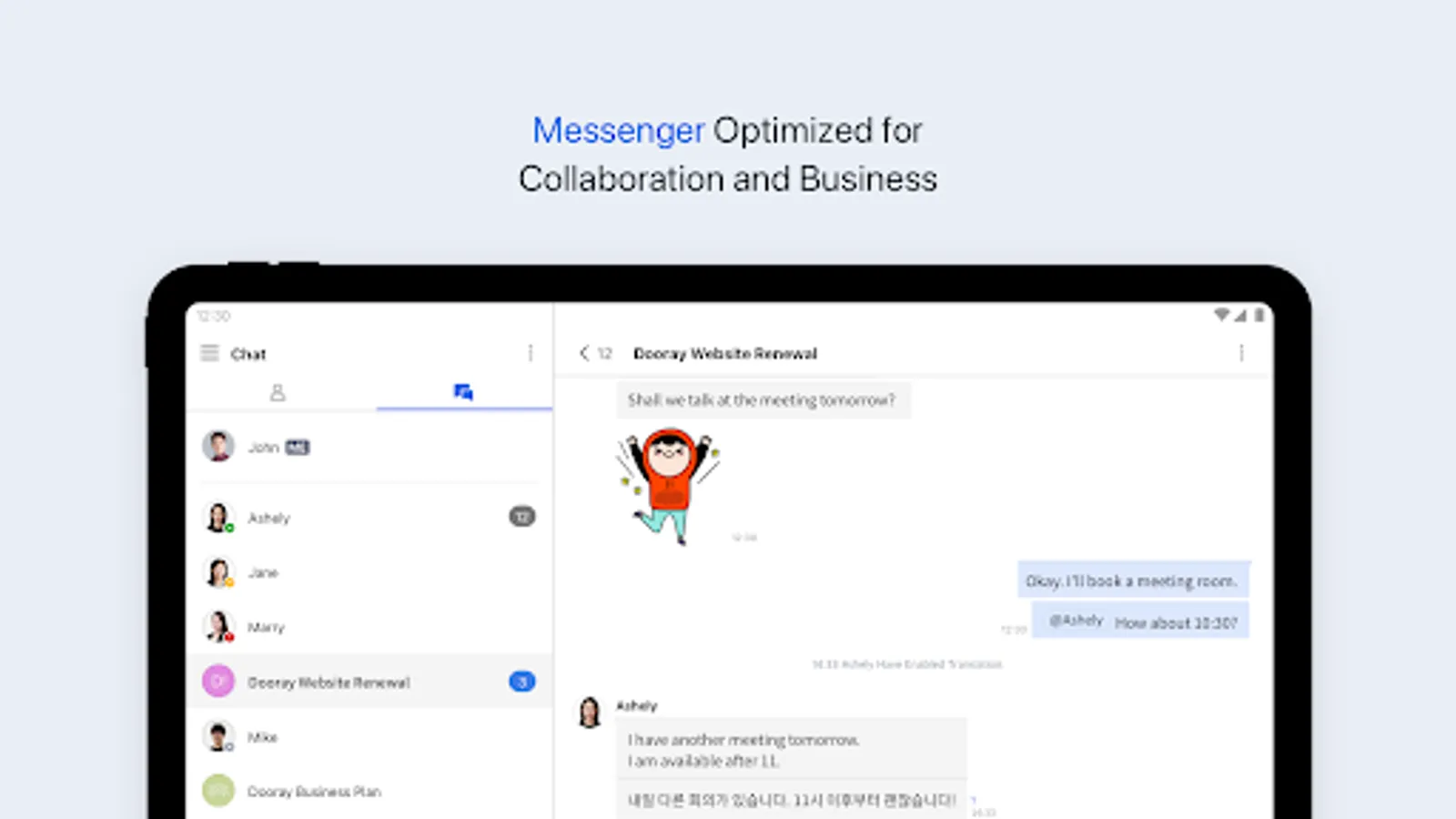The image size is (1456, 819).
Task: Select the Dooray Website Renewal room
Action: [x=369, y=682]
